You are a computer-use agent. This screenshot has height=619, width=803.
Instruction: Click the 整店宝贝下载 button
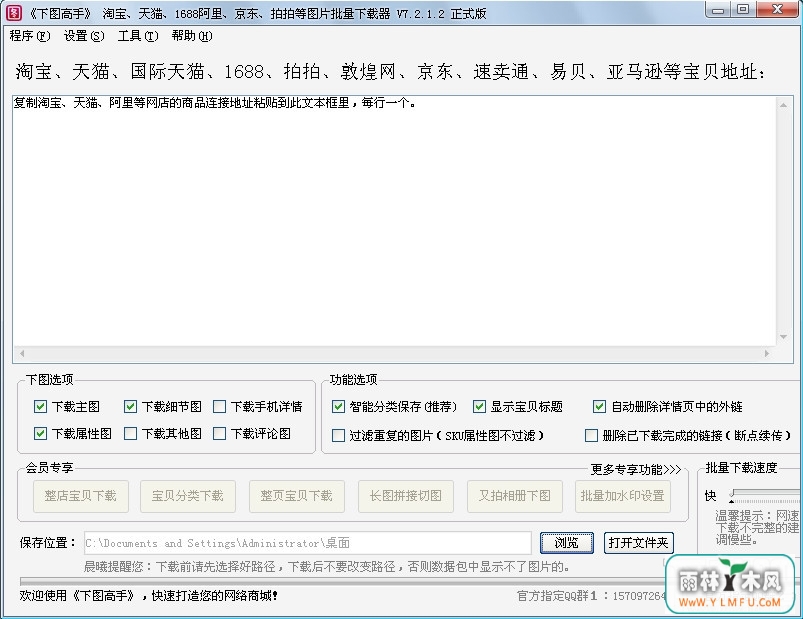click(x=81, y=496)
